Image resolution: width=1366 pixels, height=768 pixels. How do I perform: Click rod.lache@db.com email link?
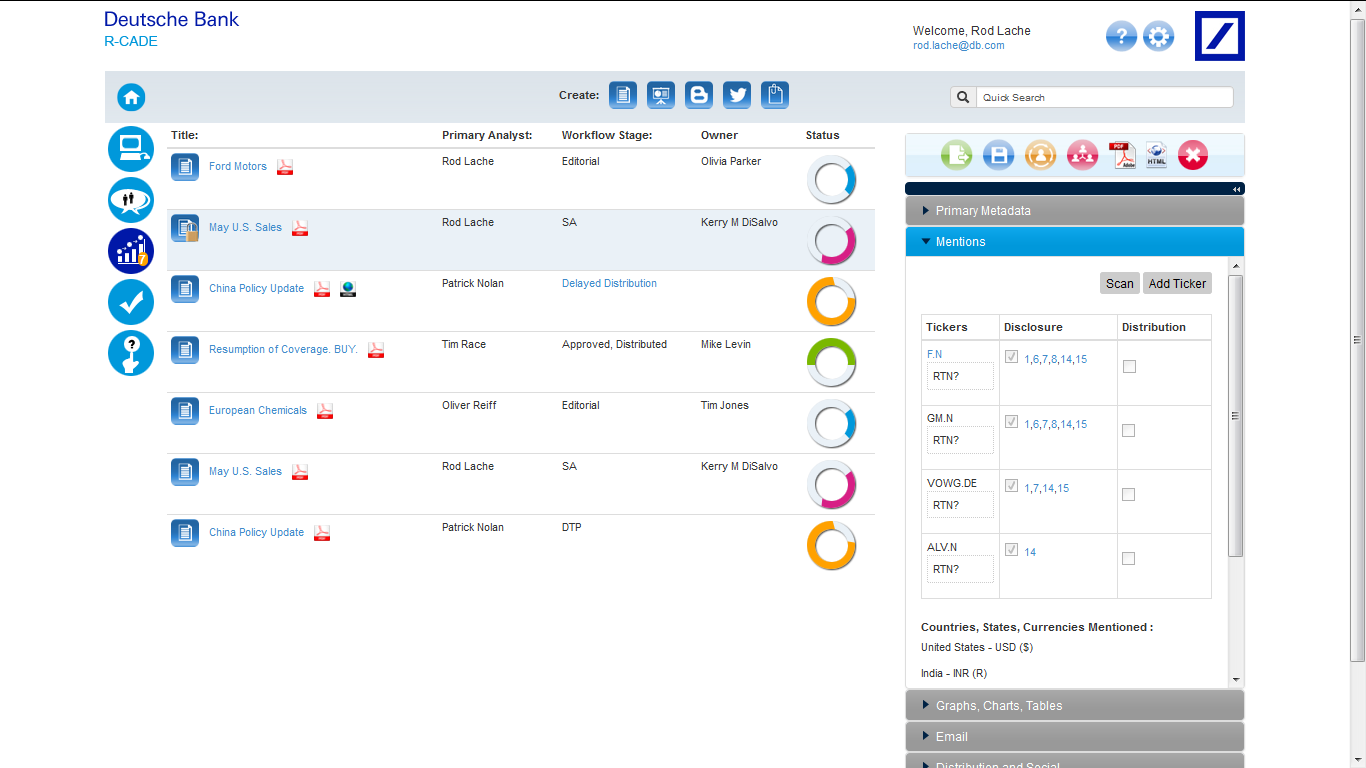pos(958,46)
